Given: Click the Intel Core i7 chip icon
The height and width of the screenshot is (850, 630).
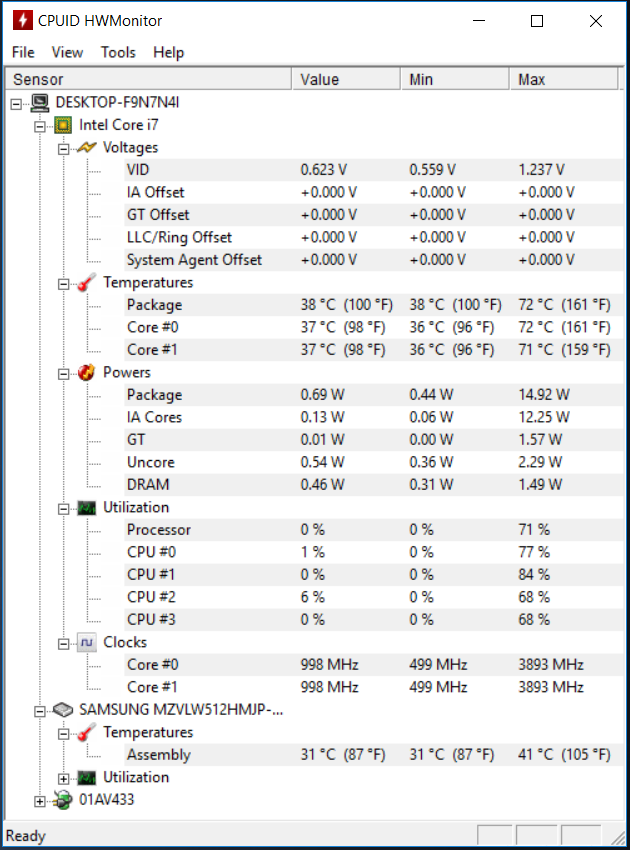Looking at the screenshot, I should click(x=63, y=125).
